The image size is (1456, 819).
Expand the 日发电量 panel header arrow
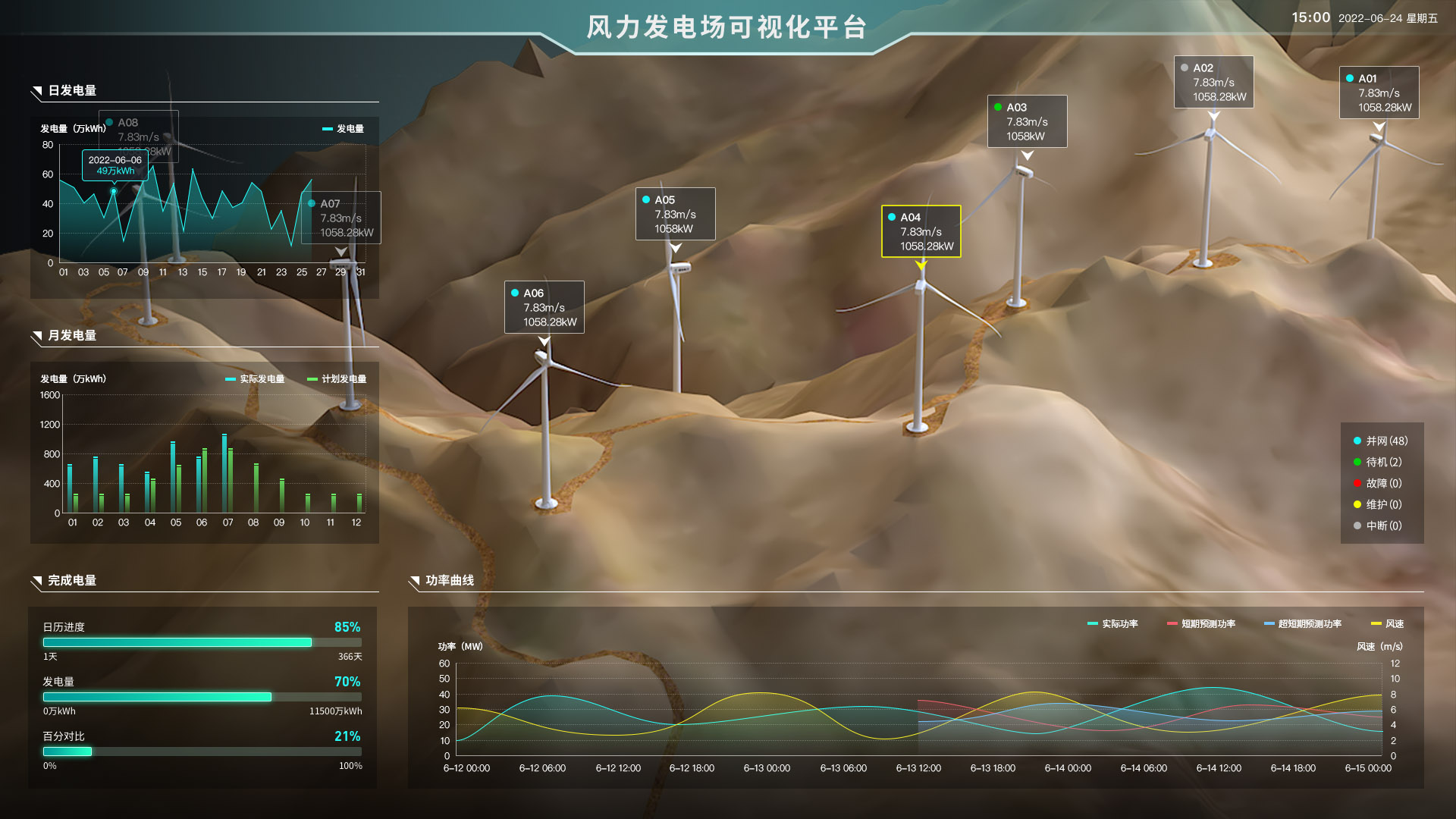(36, 89)
